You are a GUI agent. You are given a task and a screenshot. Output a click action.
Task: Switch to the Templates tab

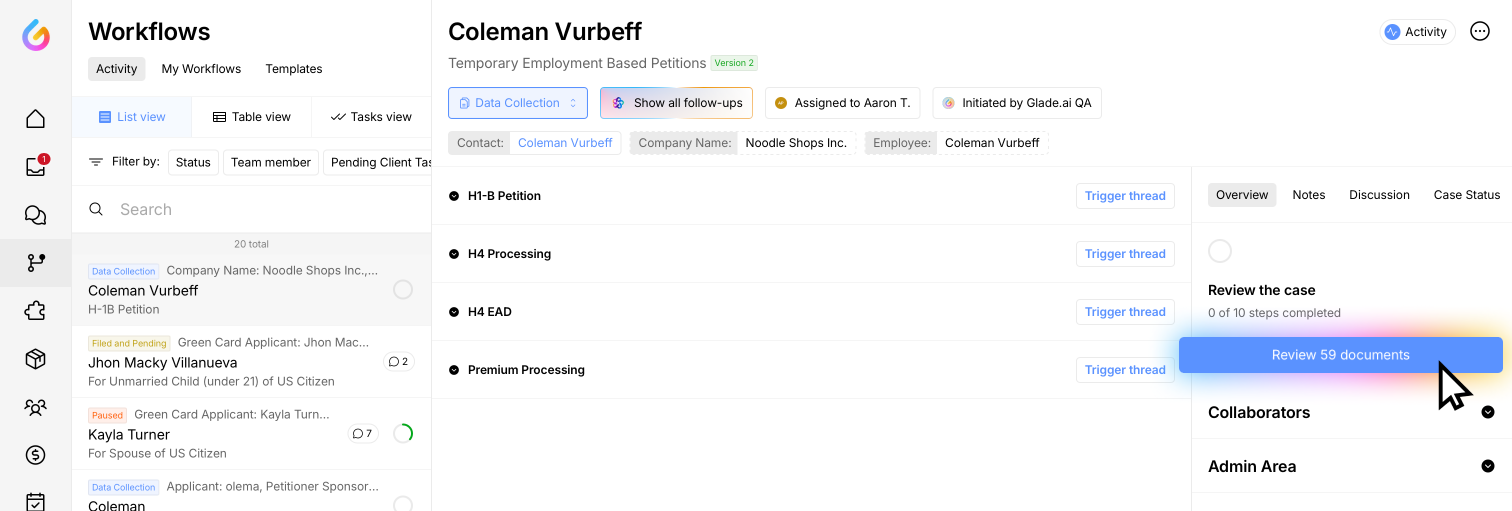293,69
